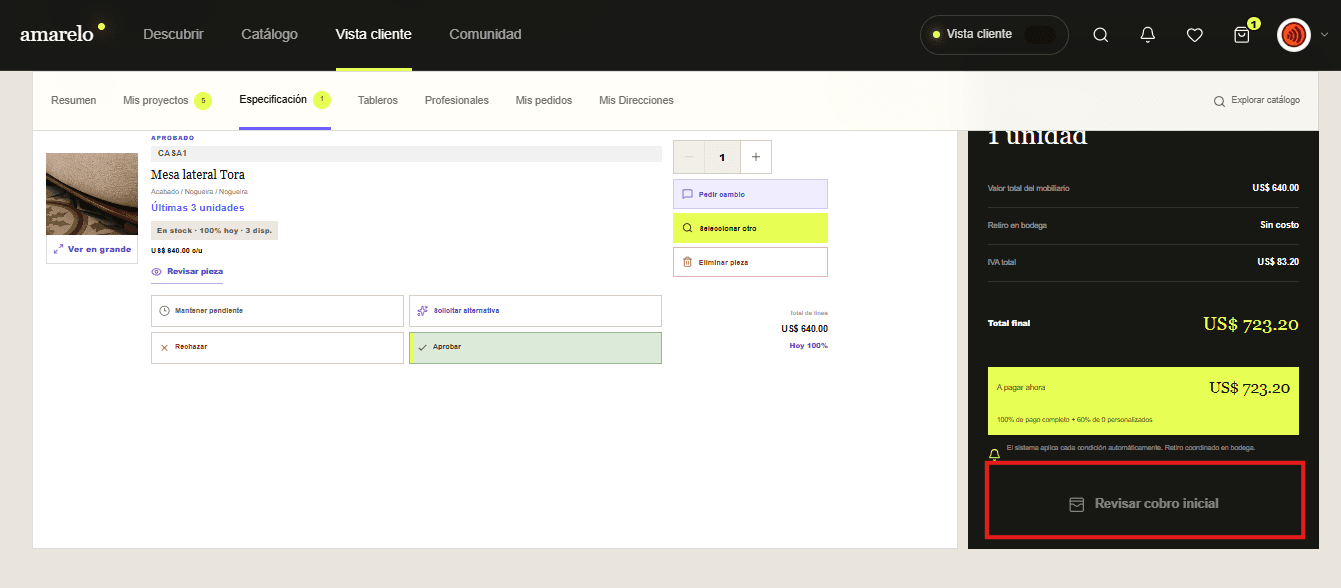
Task: Switch to the Tableros tab
Action: point(378,100)
